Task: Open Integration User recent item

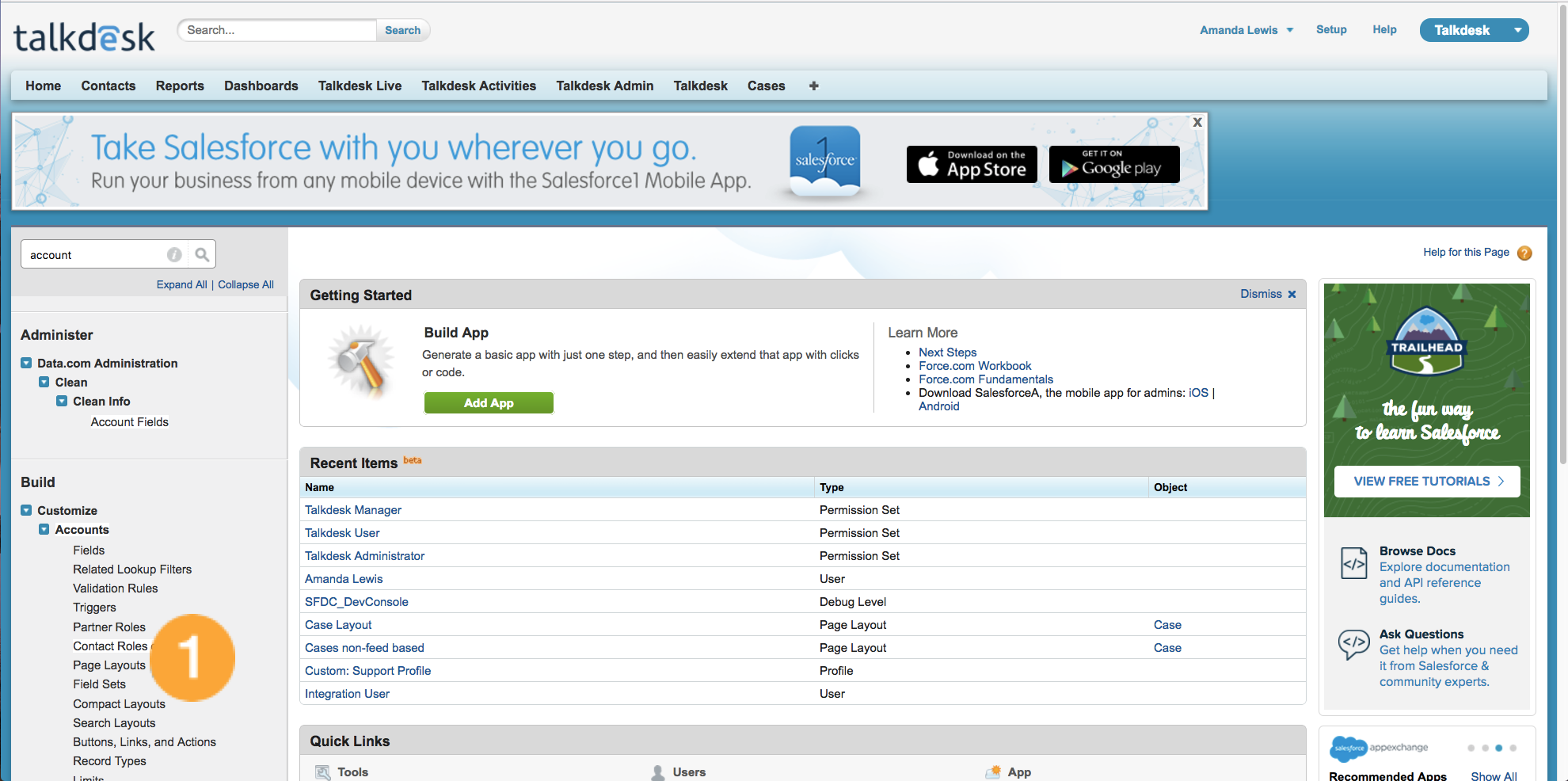Action: coord(347,694)
